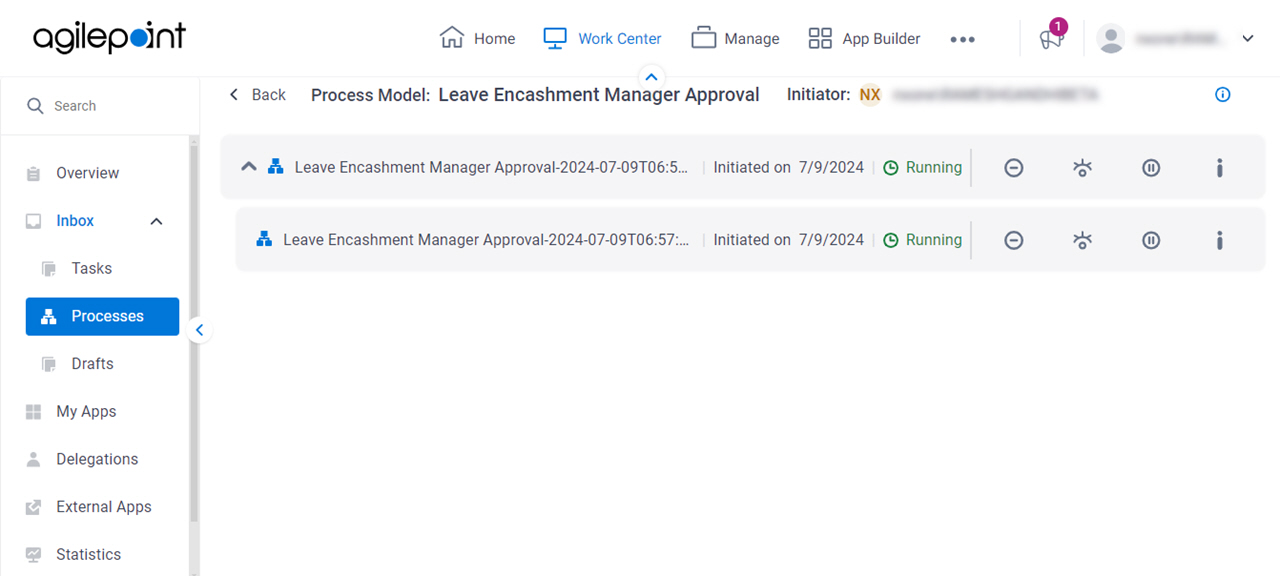Screen dimensions: 1280x576
Task: Open the three-dot more menu in top bar
Action: tap(962, 39)
